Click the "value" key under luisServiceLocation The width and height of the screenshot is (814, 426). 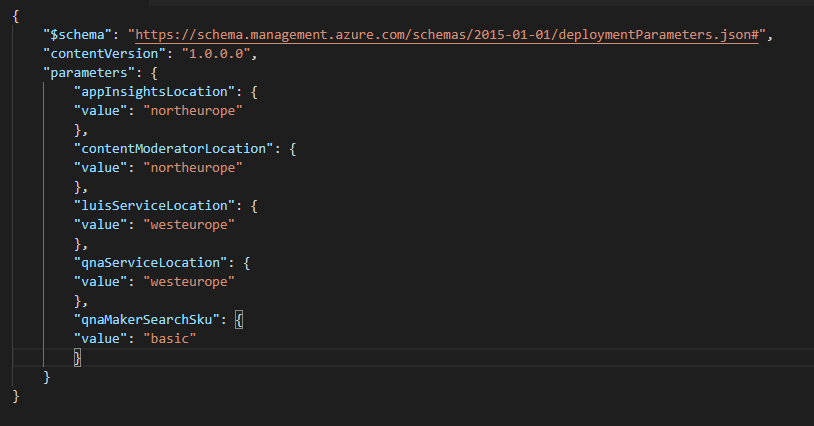tap(101, 225)
